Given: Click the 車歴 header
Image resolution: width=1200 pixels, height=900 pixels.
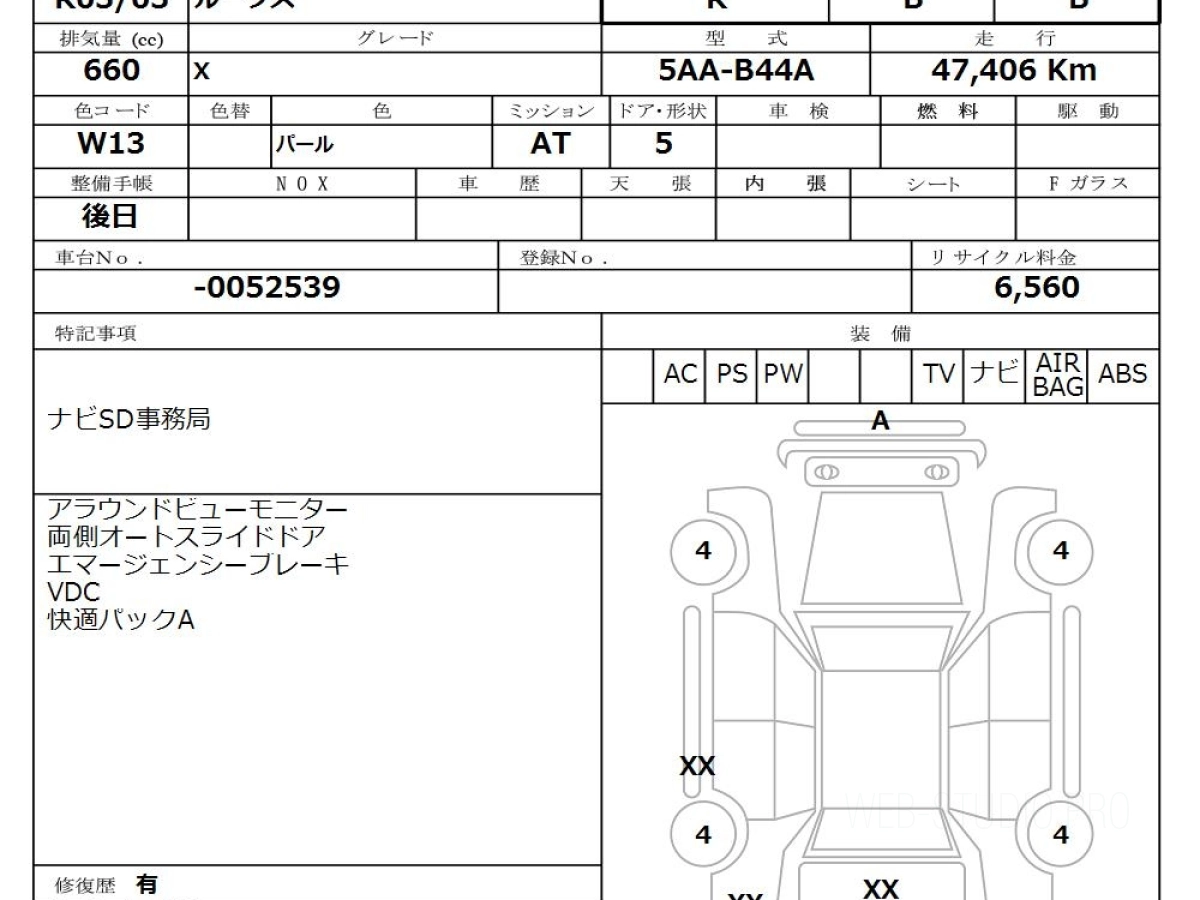Looking at the screenshot, I should (x=498, y=184).
